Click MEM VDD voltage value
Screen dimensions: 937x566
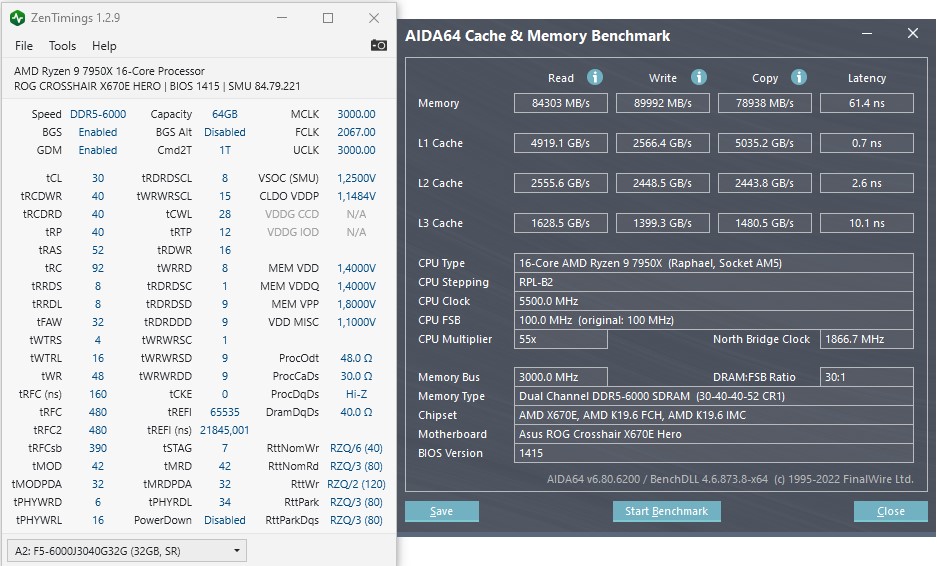pos(356,268)
